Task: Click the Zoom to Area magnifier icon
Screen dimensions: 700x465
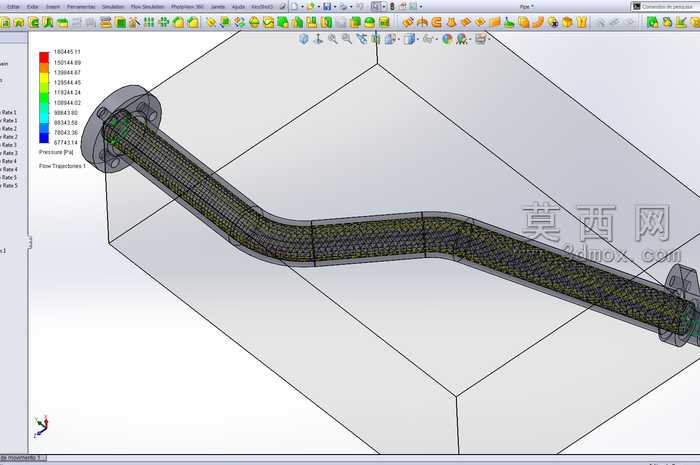Action: 347,39
